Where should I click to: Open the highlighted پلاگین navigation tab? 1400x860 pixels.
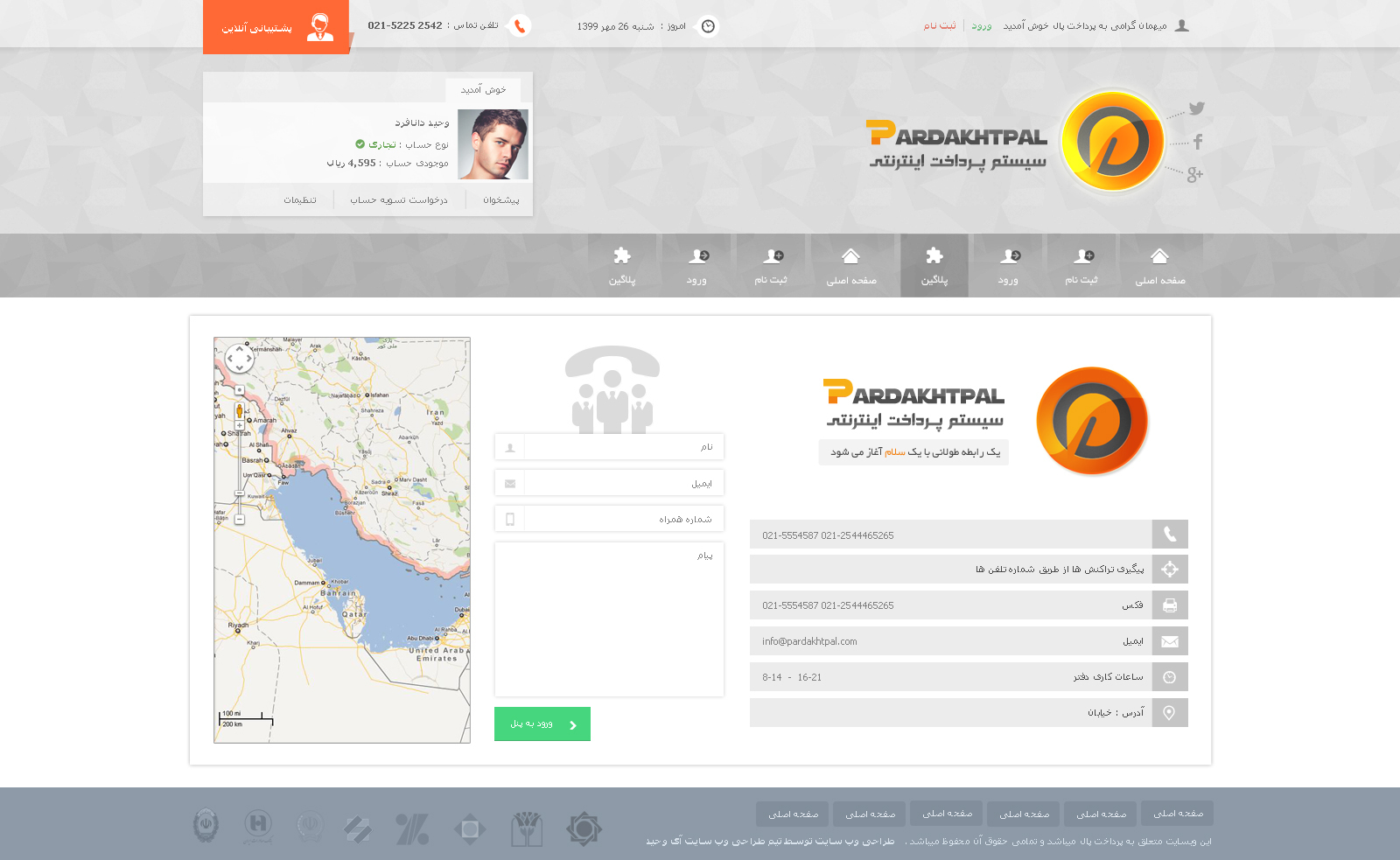(x=934, y=266)
